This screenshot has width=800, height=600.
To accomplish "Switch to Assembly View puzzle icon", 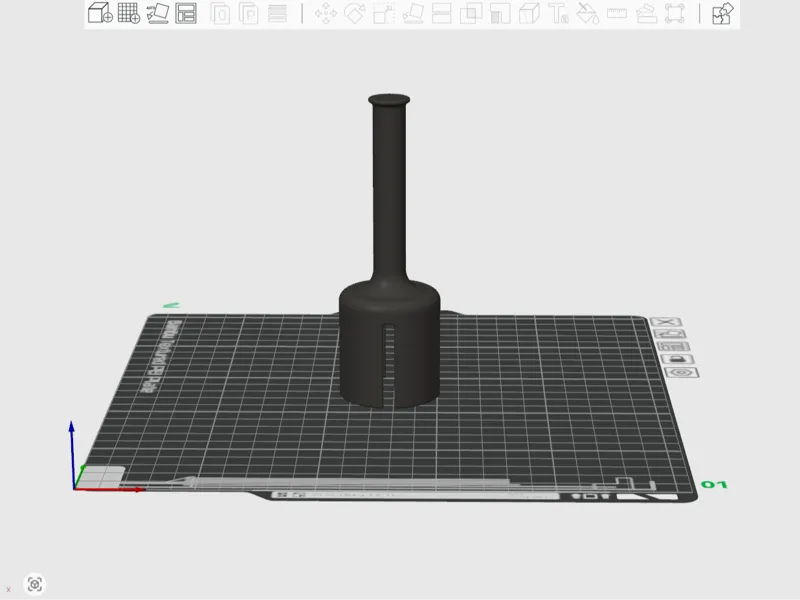I will 722,13.
